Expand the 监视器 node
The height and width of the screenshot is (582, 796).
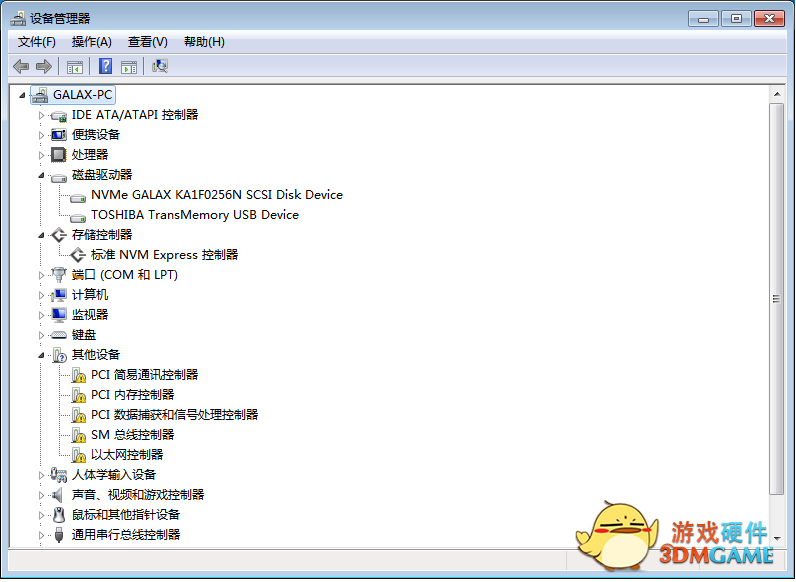pos(41,315)
